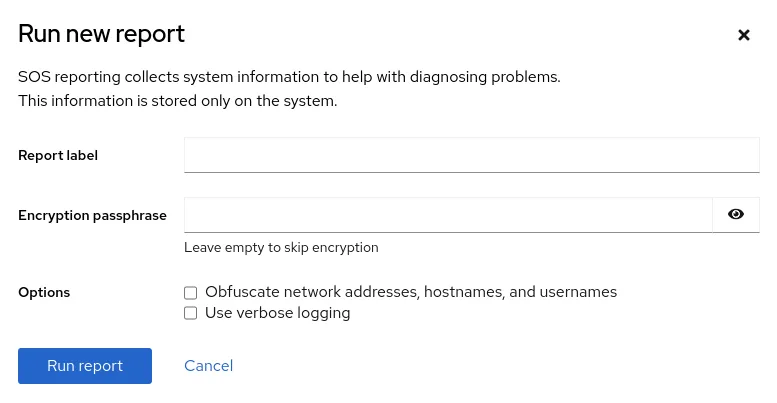Click the 'stored only on the system' sentence
Screen dimensions: 777x403
click(178, 101)
